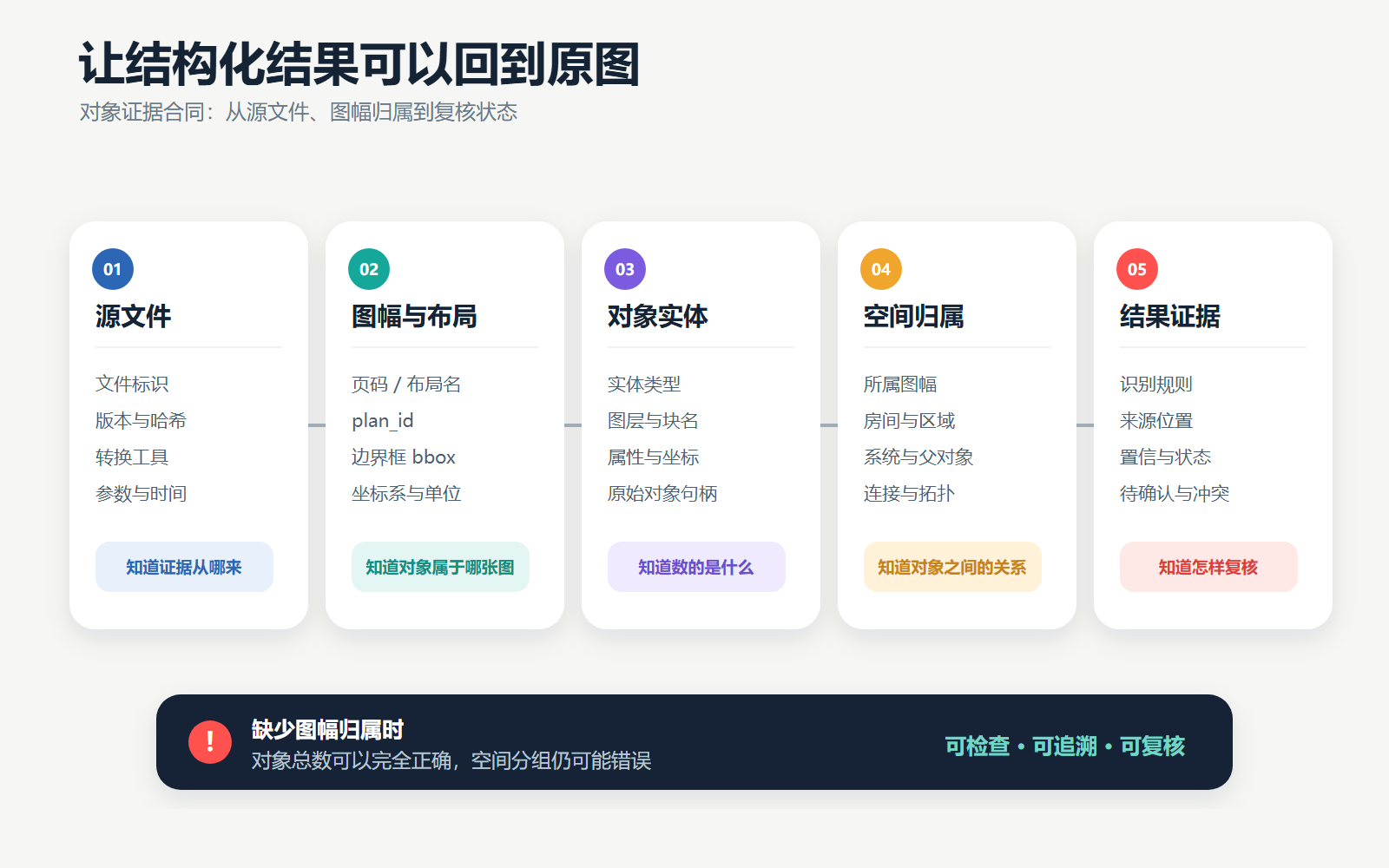Click the teal 02 step badge
The height and width of the screenshot is (868, 1389).
point(369,269)
